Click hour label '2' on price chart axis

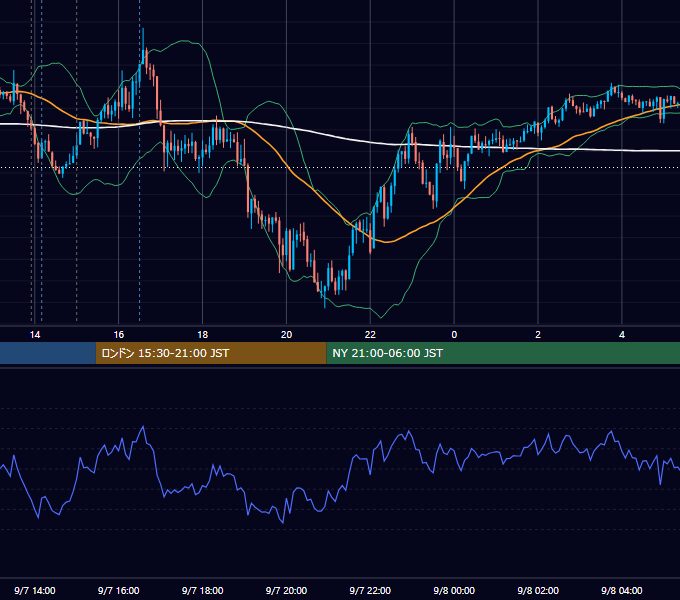(x=538, y=335)
